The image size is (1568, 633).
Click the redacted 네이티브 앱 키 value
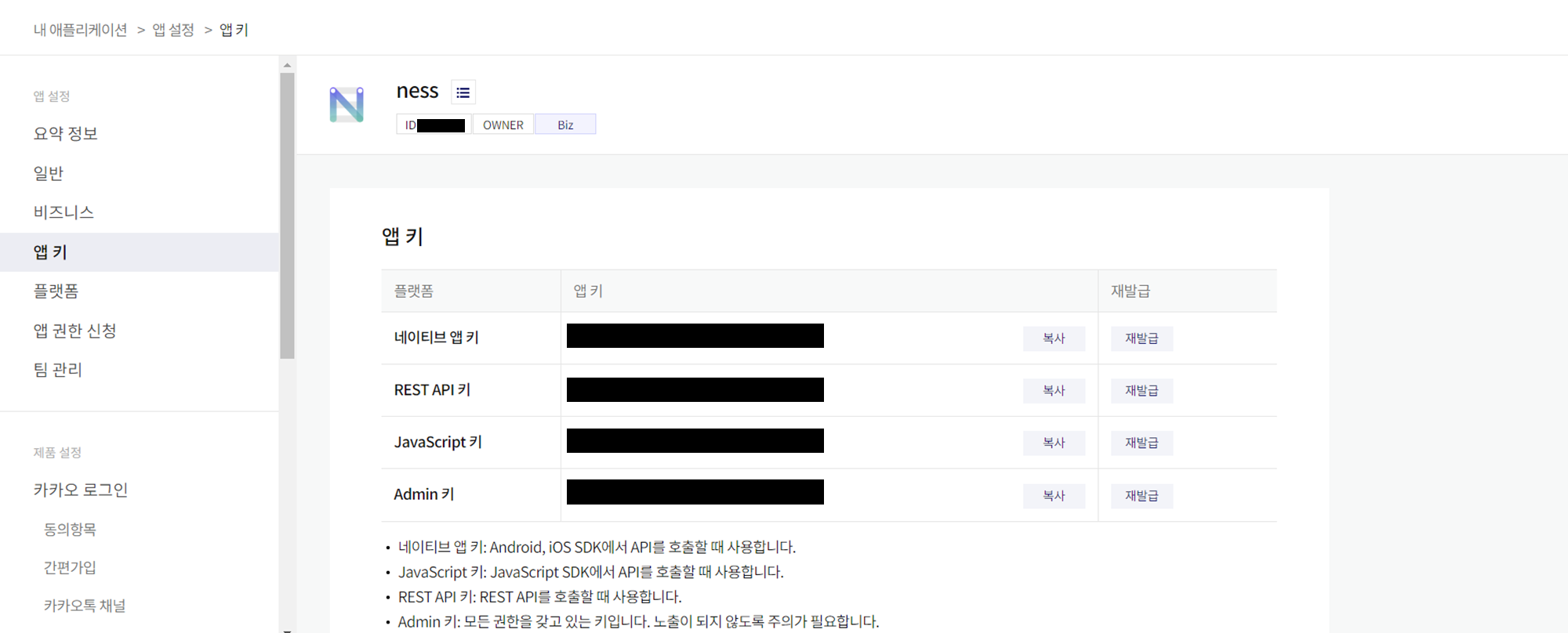695,335
